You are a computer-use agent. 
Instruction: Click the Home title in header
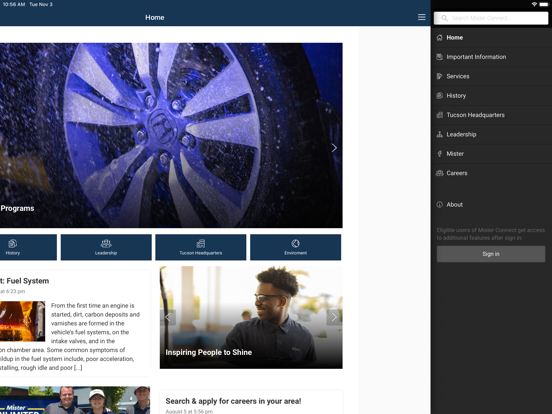155,17
